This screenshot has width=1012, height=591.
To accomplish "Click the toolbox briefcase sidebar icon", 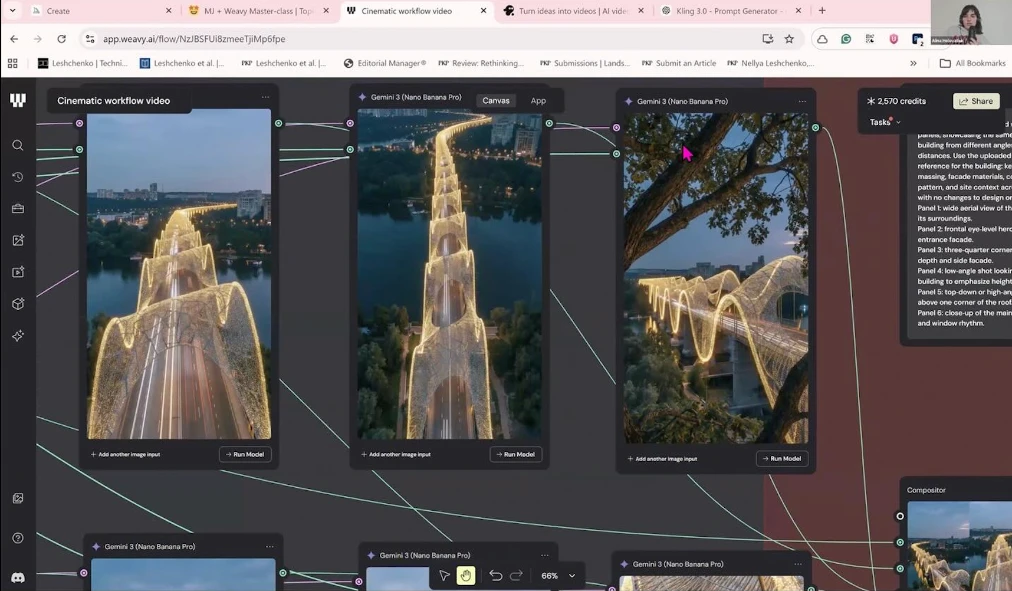I will [18, 209].
